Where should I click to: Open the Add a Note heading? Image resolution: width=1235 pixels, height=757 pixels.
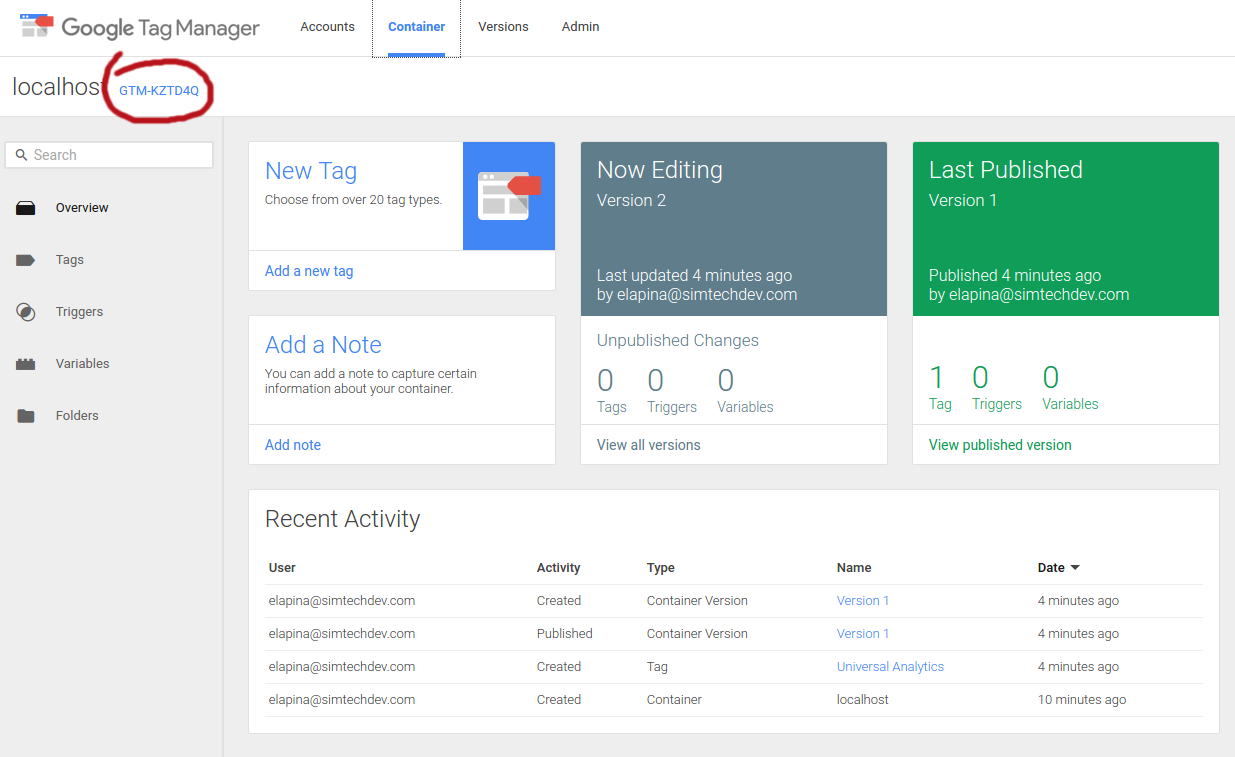pos(323,345)
